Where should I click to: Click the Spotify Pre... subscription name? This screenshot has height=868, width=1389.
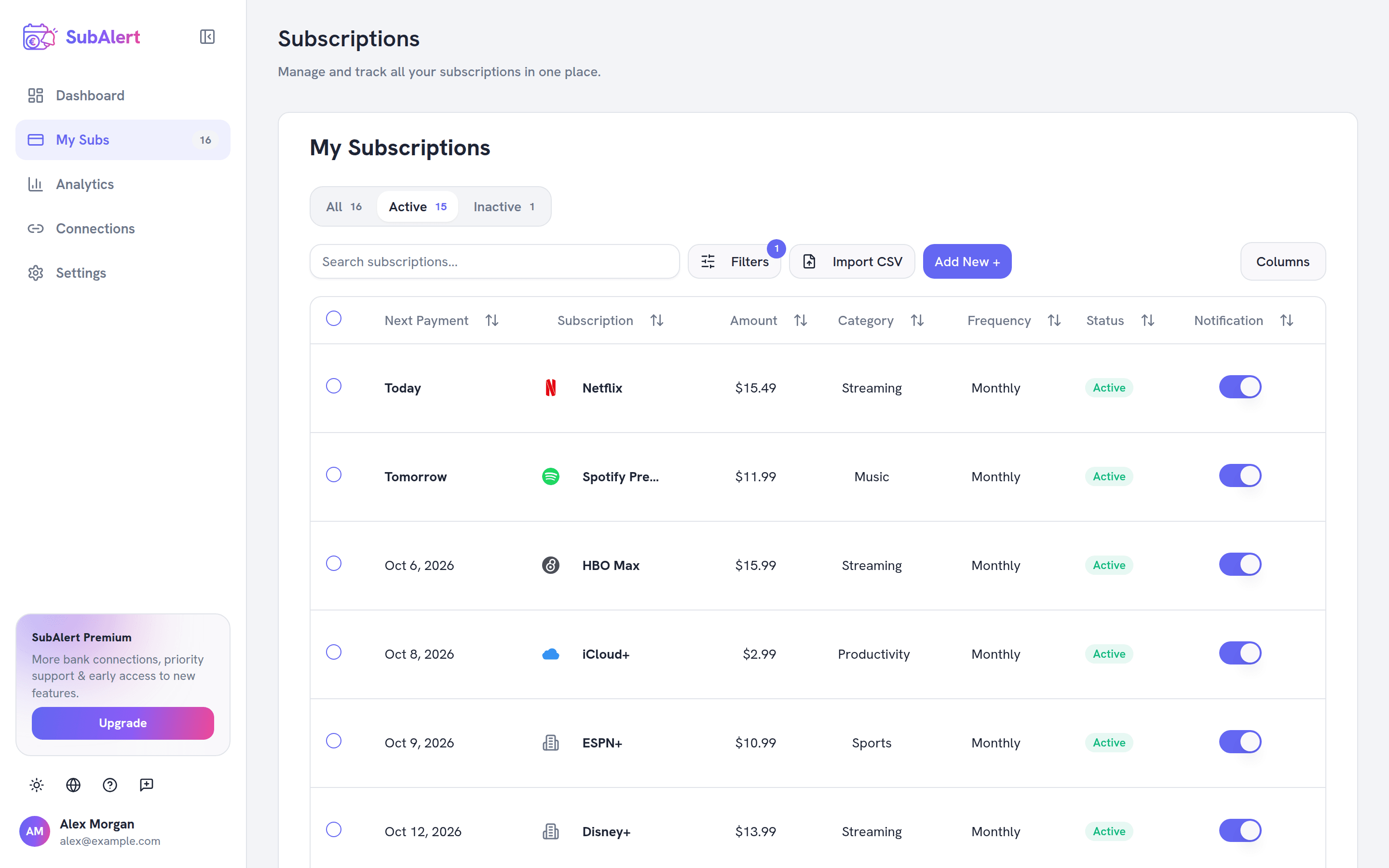pos(620,476)
